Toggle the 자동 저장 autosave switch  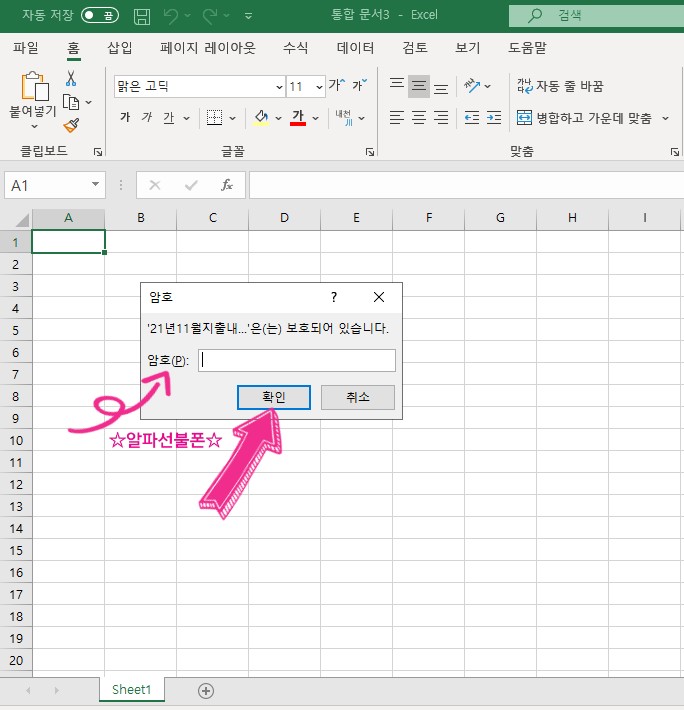100,16
